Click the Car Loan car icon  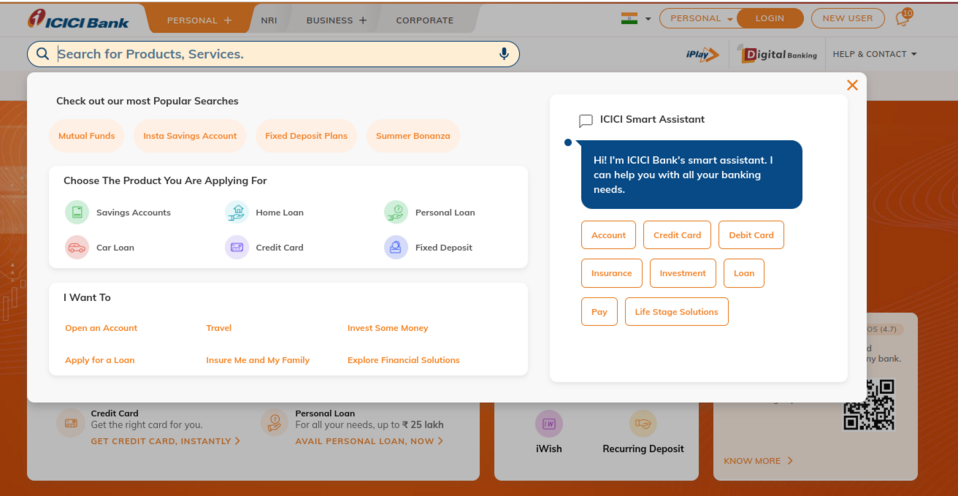point(77,247)
